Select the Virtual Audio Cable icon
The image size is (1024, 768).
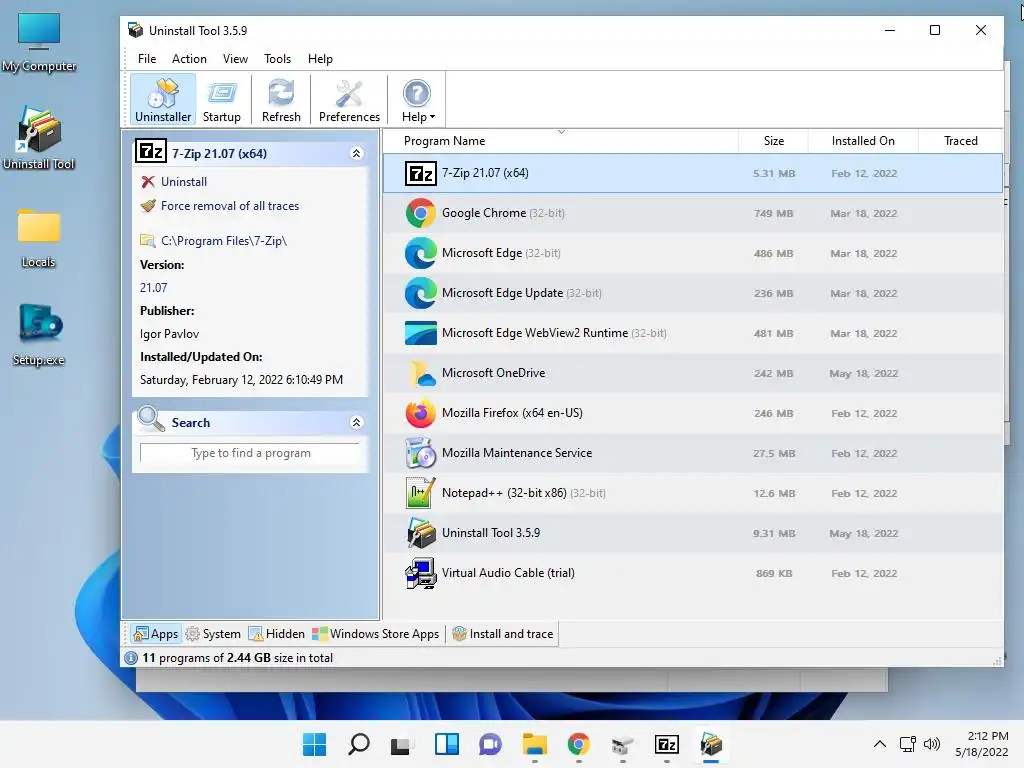pyautogui.click(x=421, y=573)
